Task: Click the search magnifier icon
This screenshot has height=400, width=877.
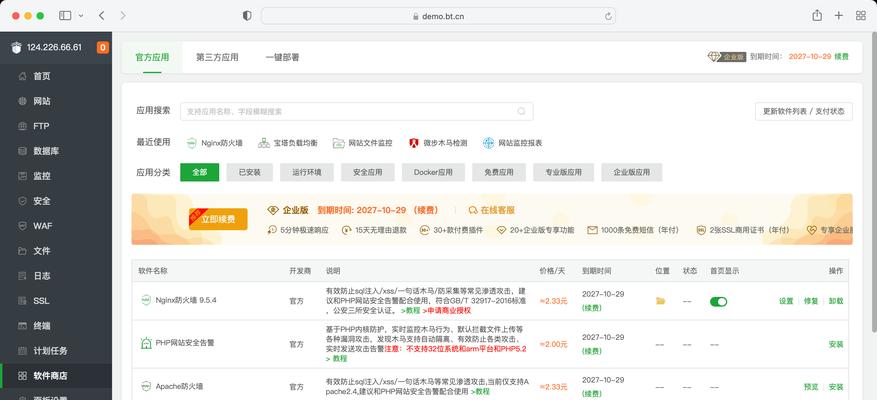Action: (x=521, y=111)
